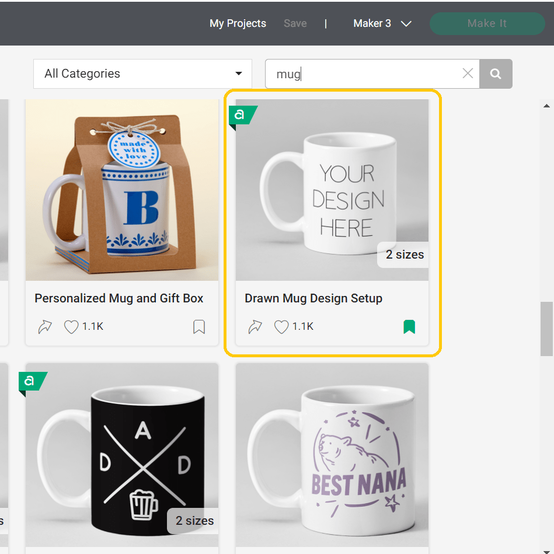Image resolution: width=554 pixels, height=554 pixels.
Task: Open the Best Nana mug thumbnail
Action: (332, 455)
